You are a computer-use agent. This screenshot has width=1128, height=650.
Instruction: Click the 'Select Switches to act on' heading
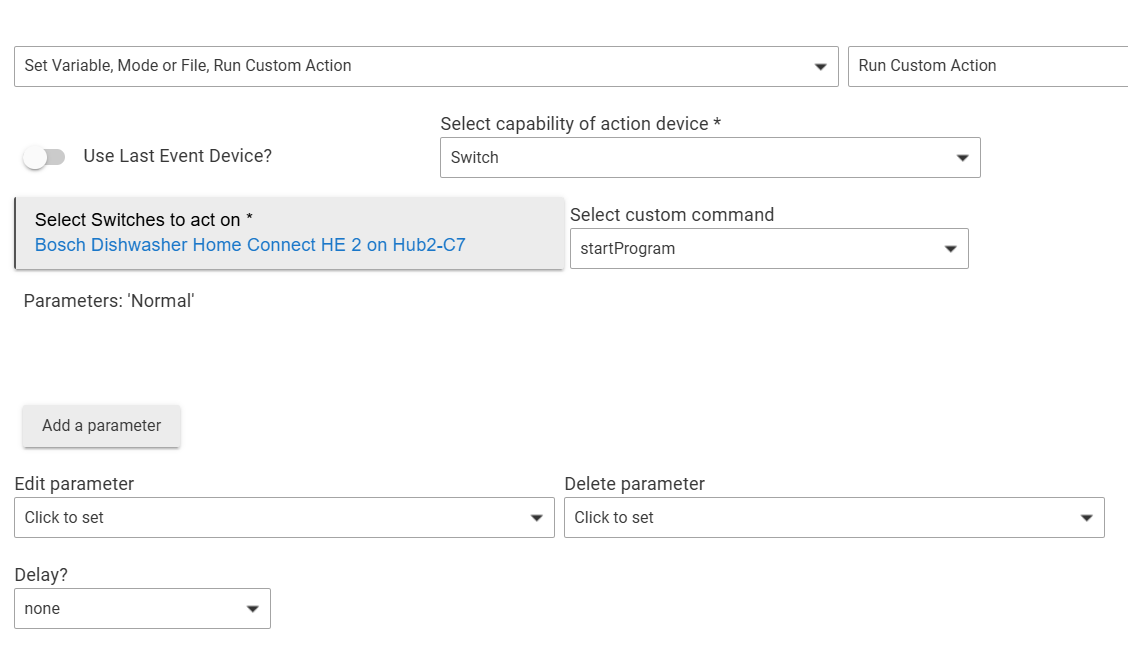pos(143,220)
